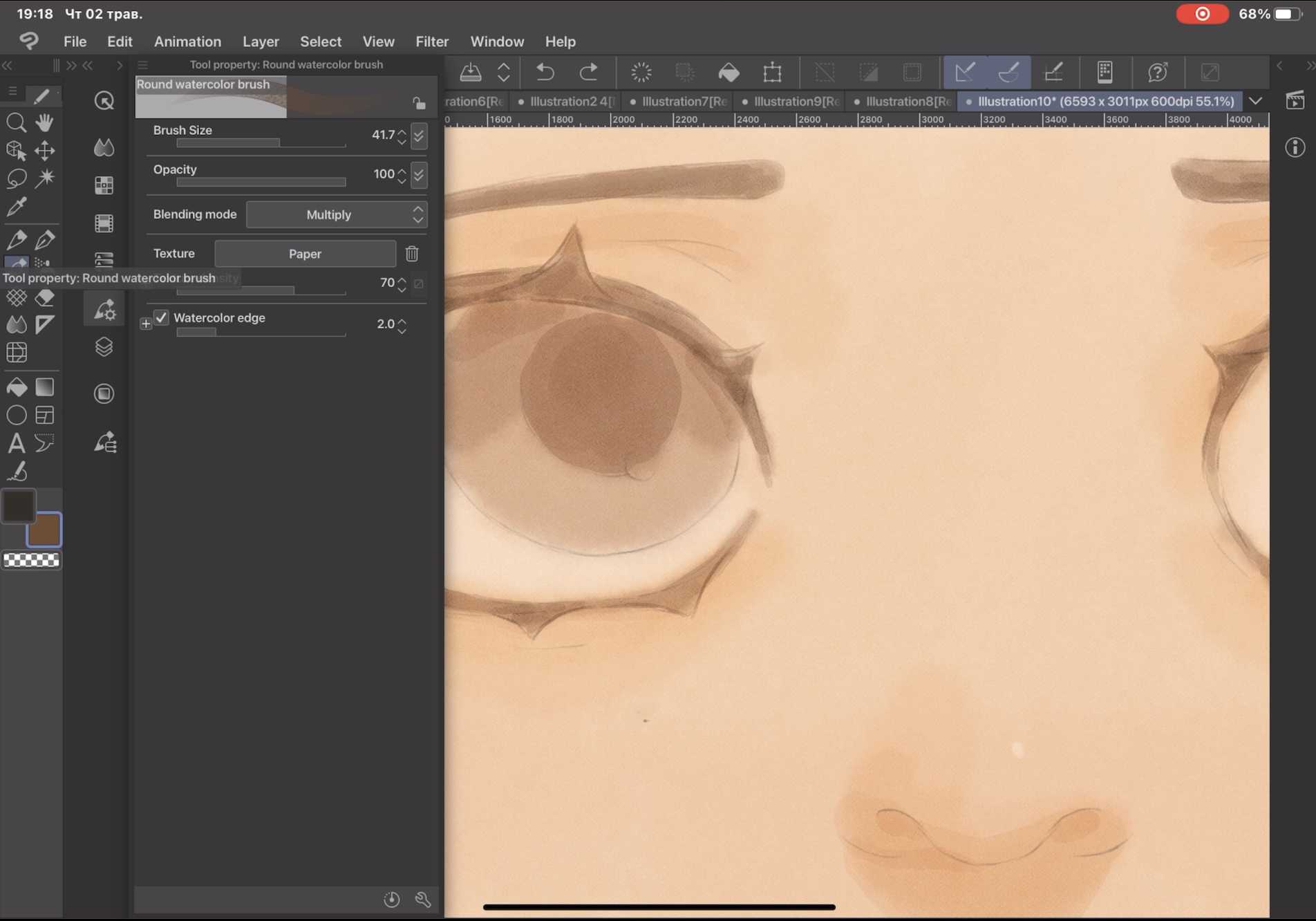
Task: Select the Eraser tool
Action: 45,297
